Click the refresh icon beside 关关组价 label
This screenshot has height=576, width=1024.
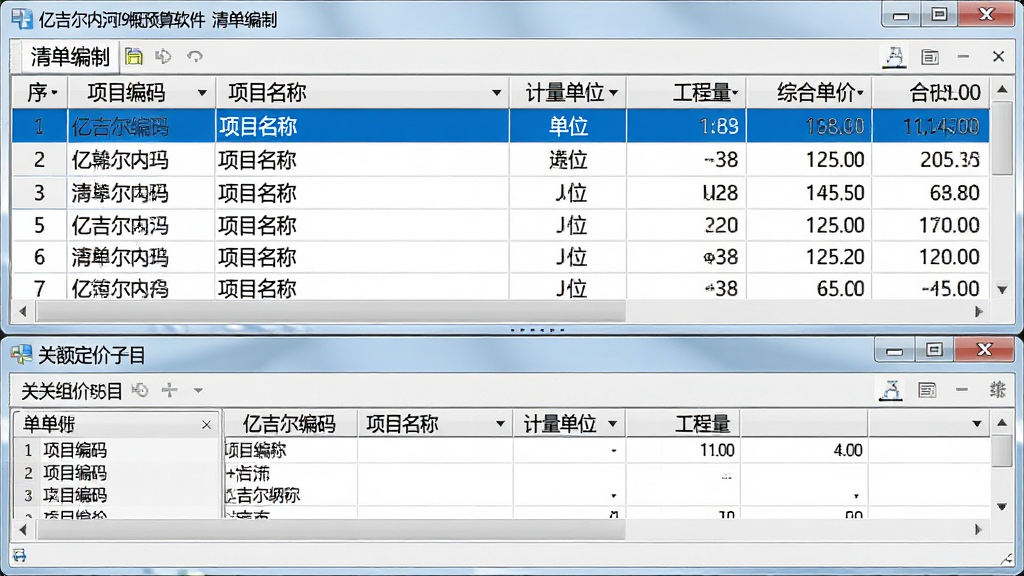tap(140, 391)
